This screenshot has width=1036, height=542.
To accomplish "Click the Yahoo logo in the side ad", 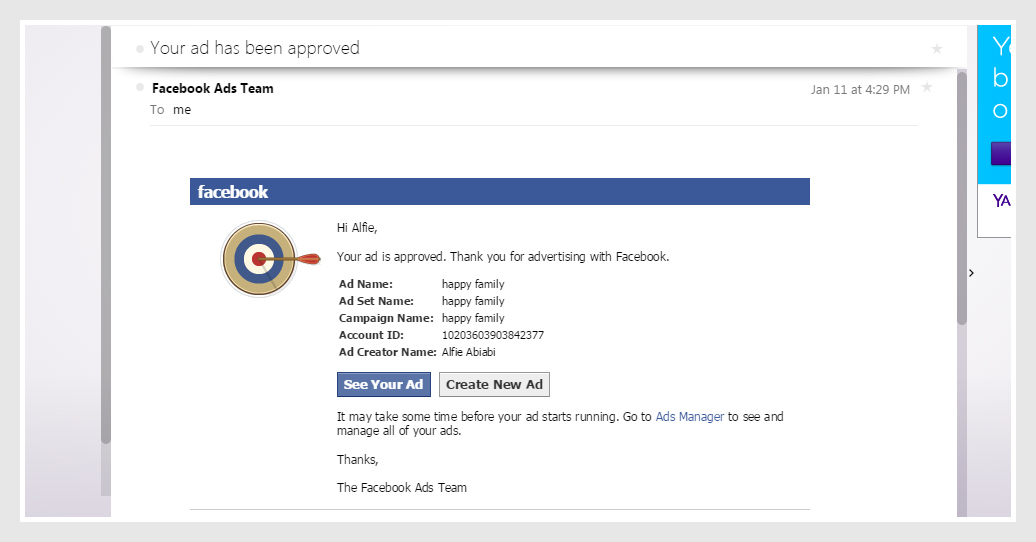I will point(1001,201).
